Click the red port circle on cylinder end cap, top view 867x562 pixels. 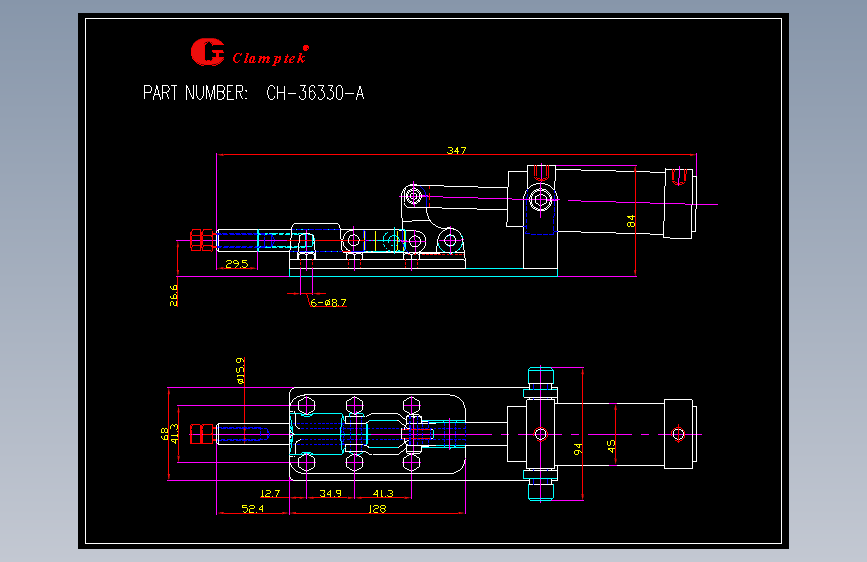point(678,434)
